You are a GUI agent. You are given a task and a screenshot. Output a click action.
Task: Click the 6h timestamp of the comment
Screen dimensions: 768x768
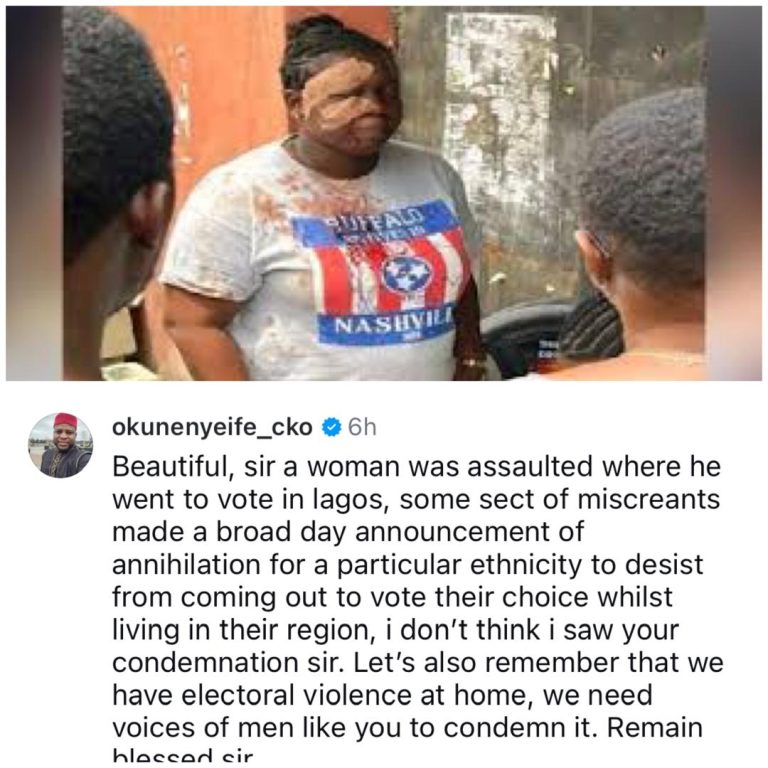point(362,428)
